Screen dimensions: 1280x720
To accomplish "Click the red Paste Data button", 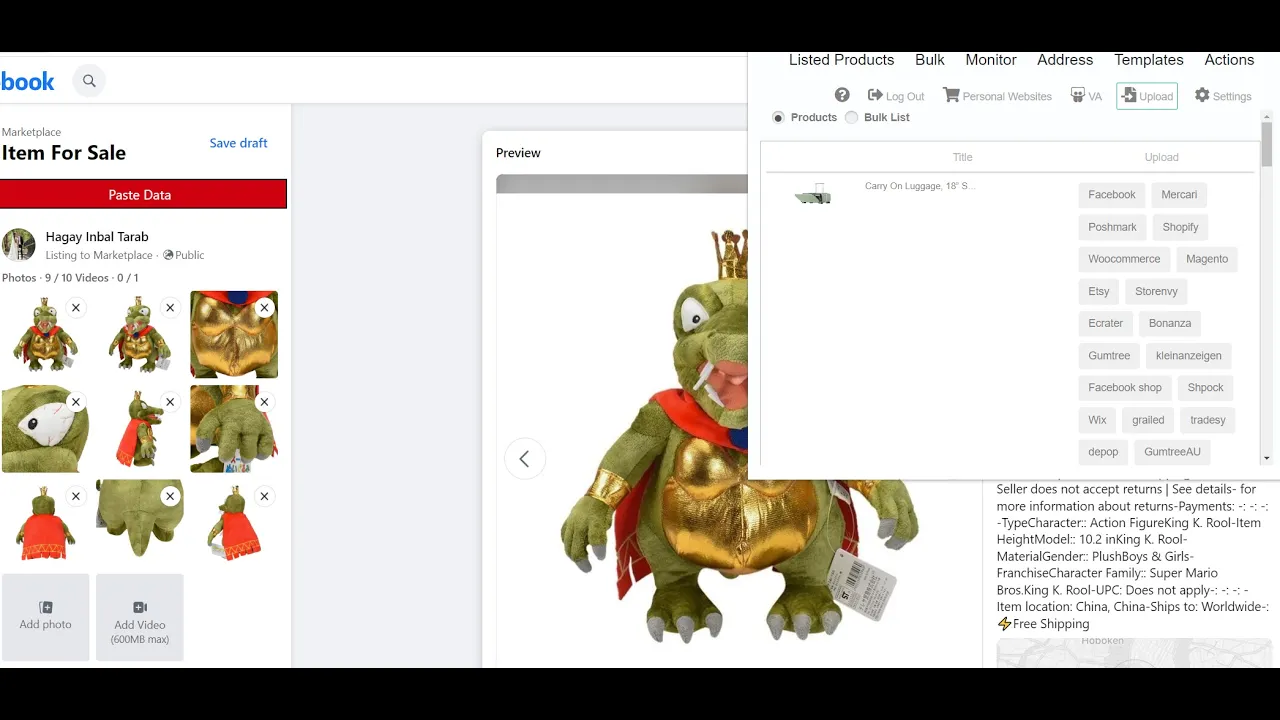I will (x=143, y=194).
